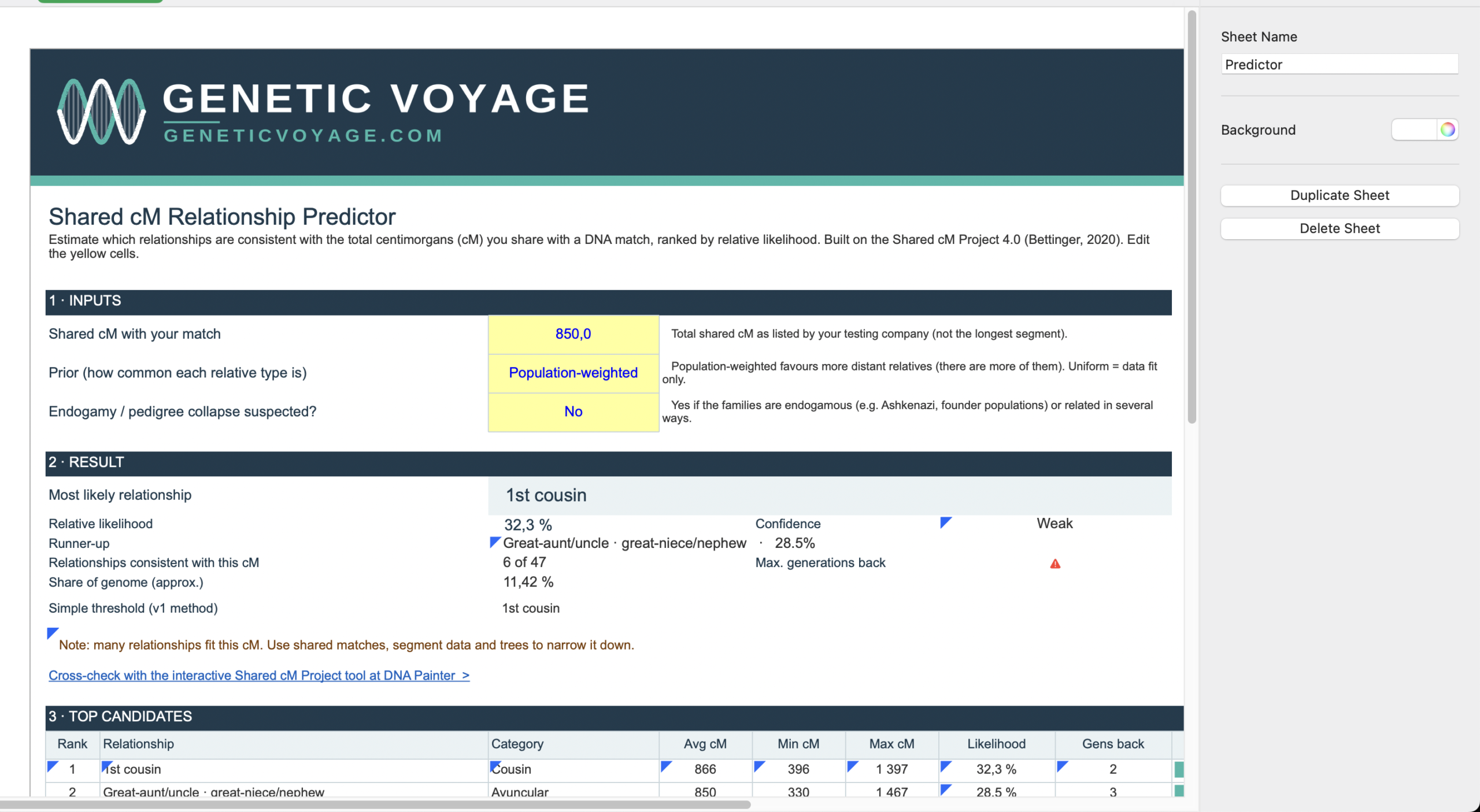Click the Min cM column header
This screenshot has height=812, width=1480.
798,744
